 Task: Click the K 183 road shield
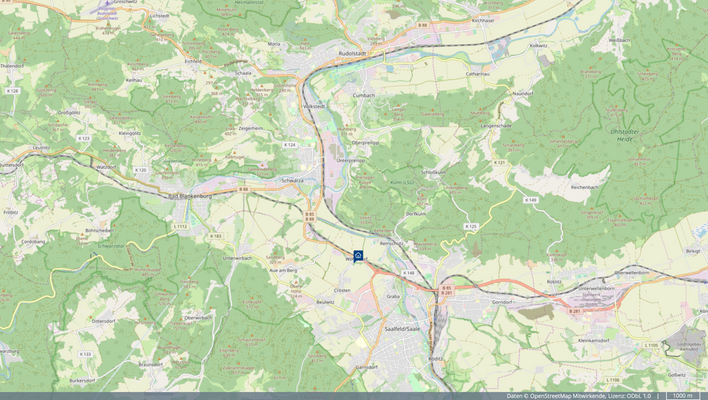[215, 236]
